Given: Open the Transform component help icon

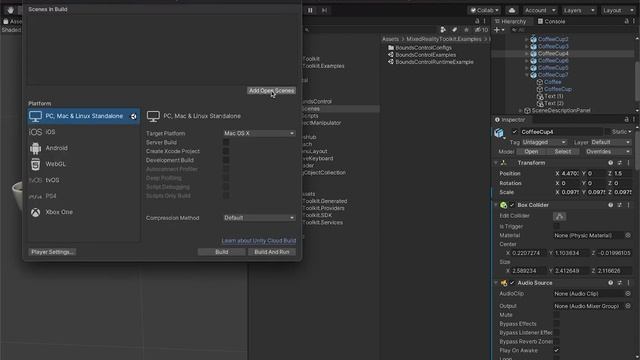Looking at the screenshot, I should (611, 163).
